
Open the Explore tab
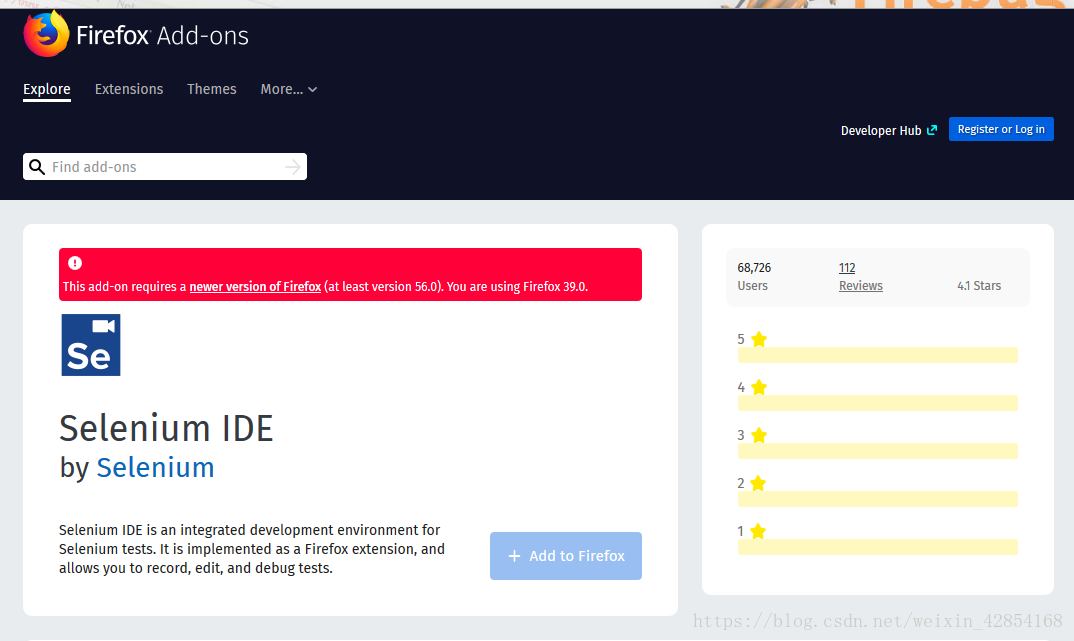point(47,89)
